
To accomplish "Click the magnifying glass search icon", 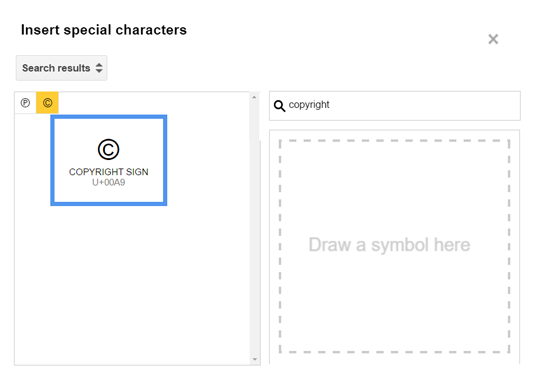I will click(279, 106).
